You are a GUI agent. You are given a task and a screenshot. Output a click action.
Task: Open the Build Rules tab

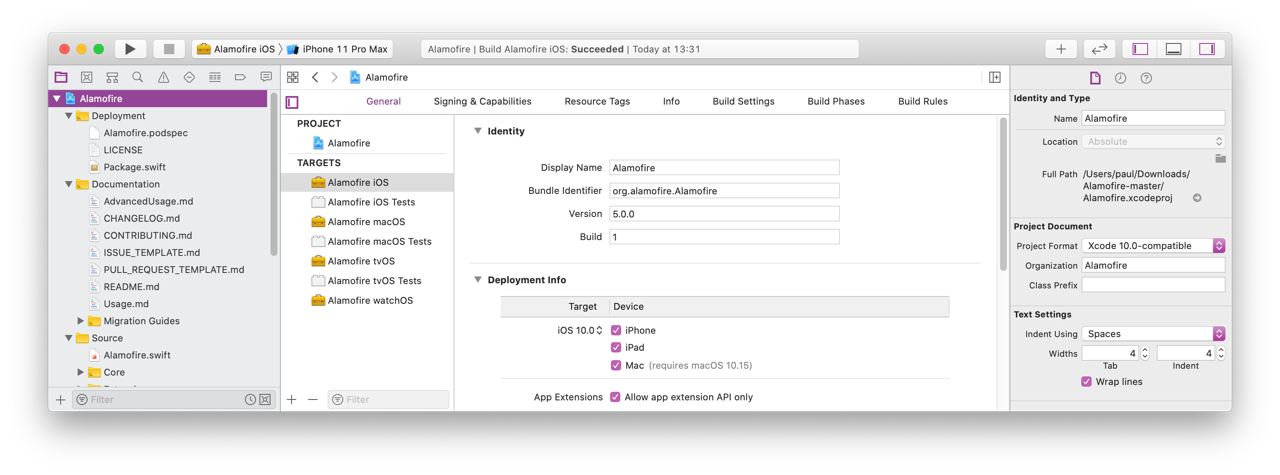coord(923,101)
